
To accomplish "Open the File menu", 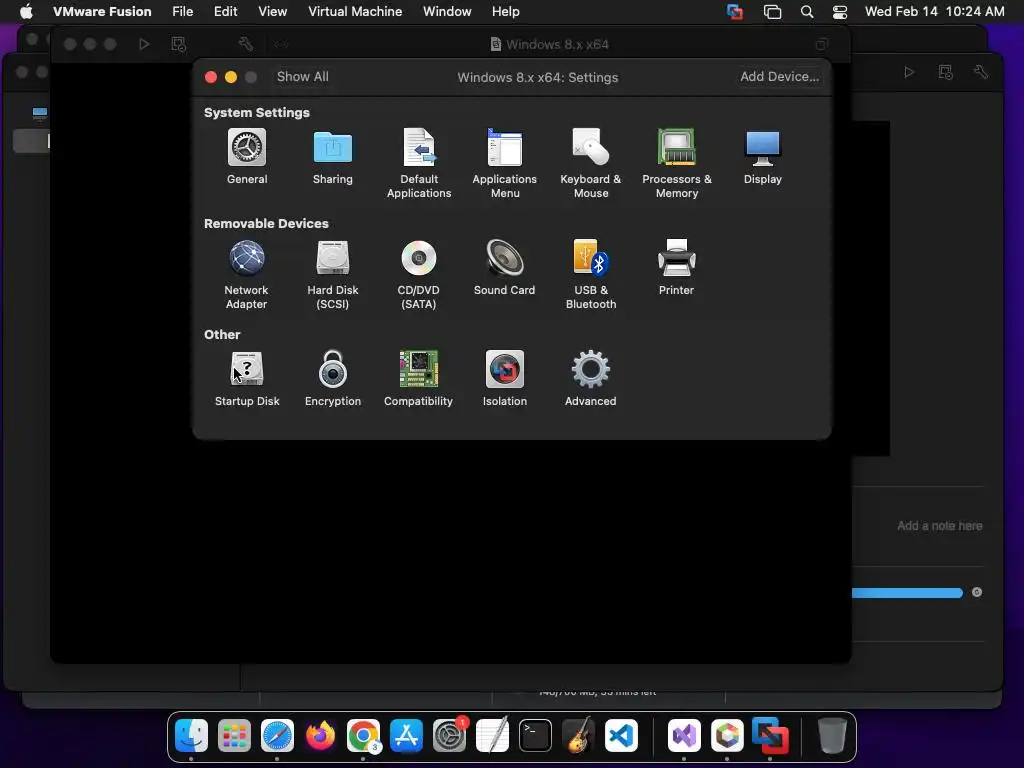I will click(182, 11).
